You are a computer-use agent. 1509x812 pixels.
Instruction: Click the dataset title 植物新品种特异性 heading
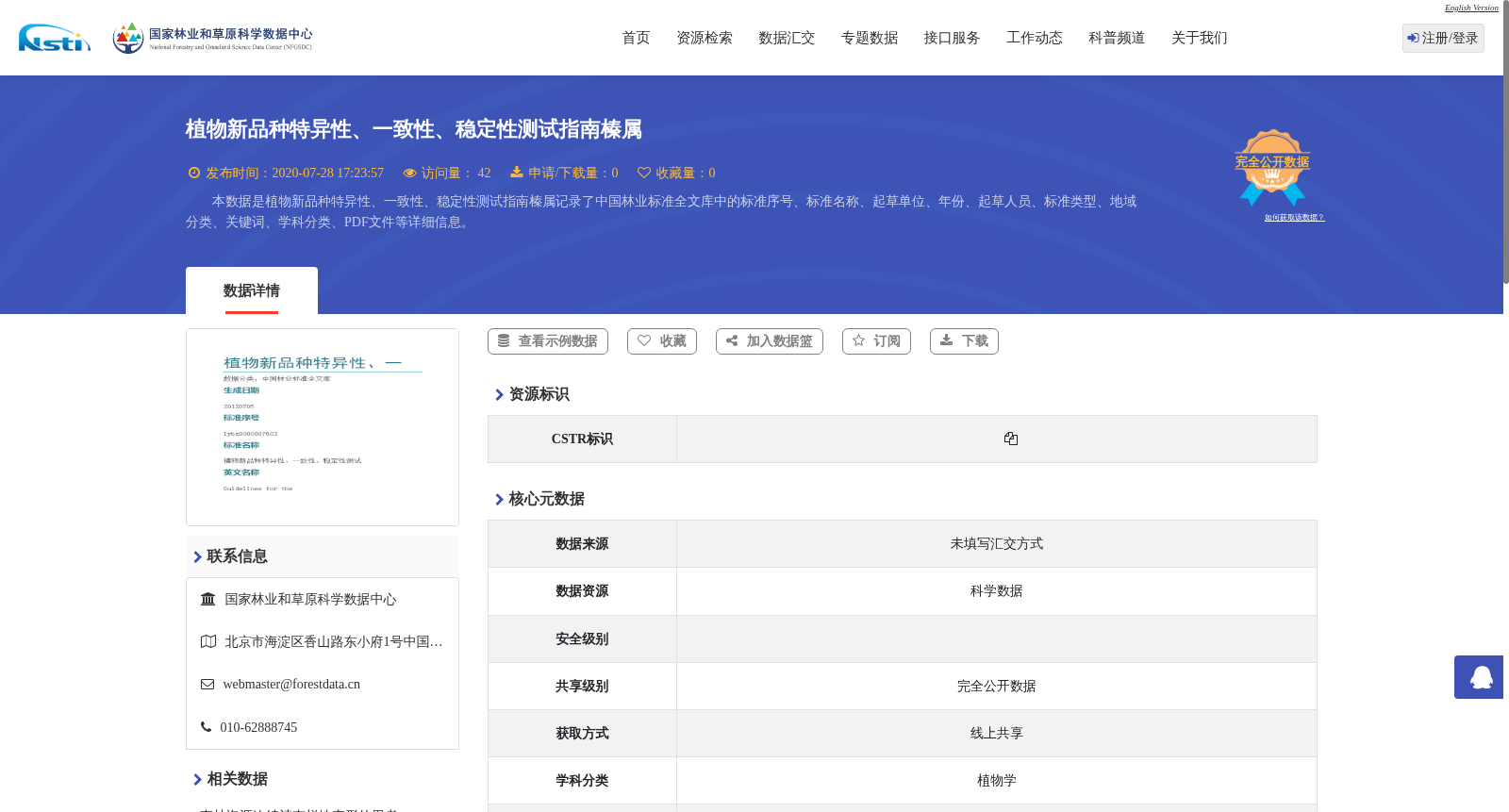click(413, 129)
